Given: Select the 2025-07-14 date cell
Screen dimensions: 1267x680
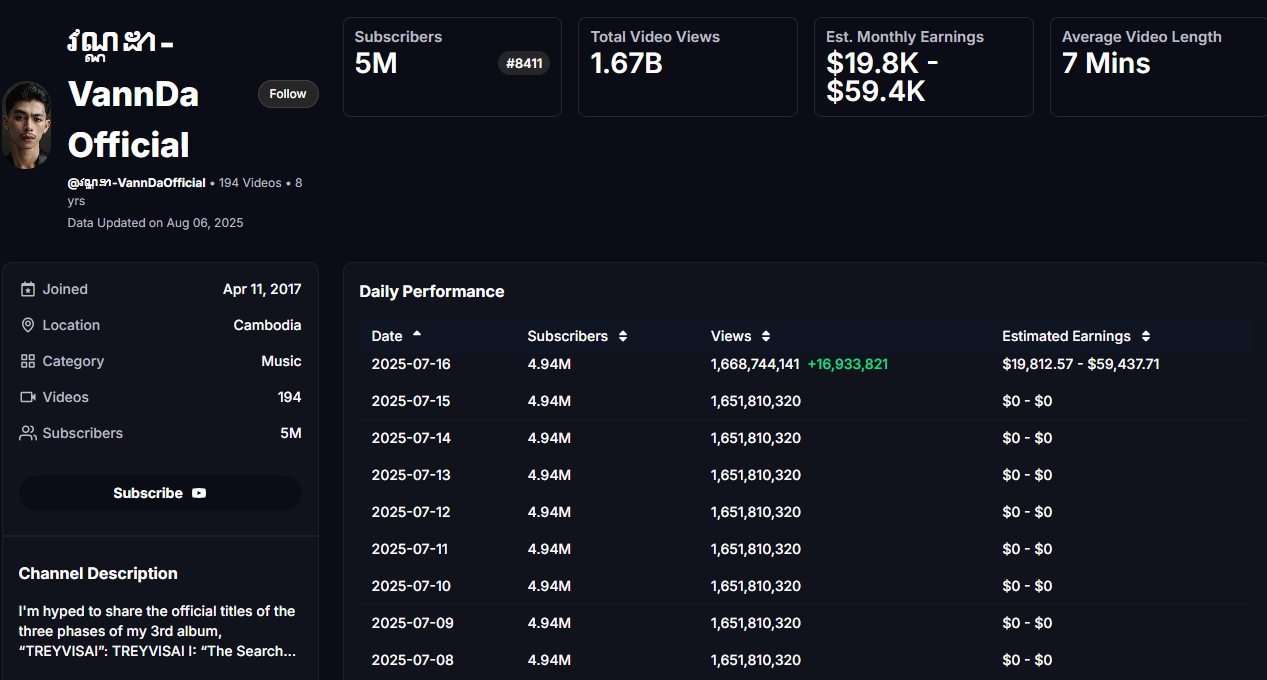Looking at the screenshot, I should point(411,438).
